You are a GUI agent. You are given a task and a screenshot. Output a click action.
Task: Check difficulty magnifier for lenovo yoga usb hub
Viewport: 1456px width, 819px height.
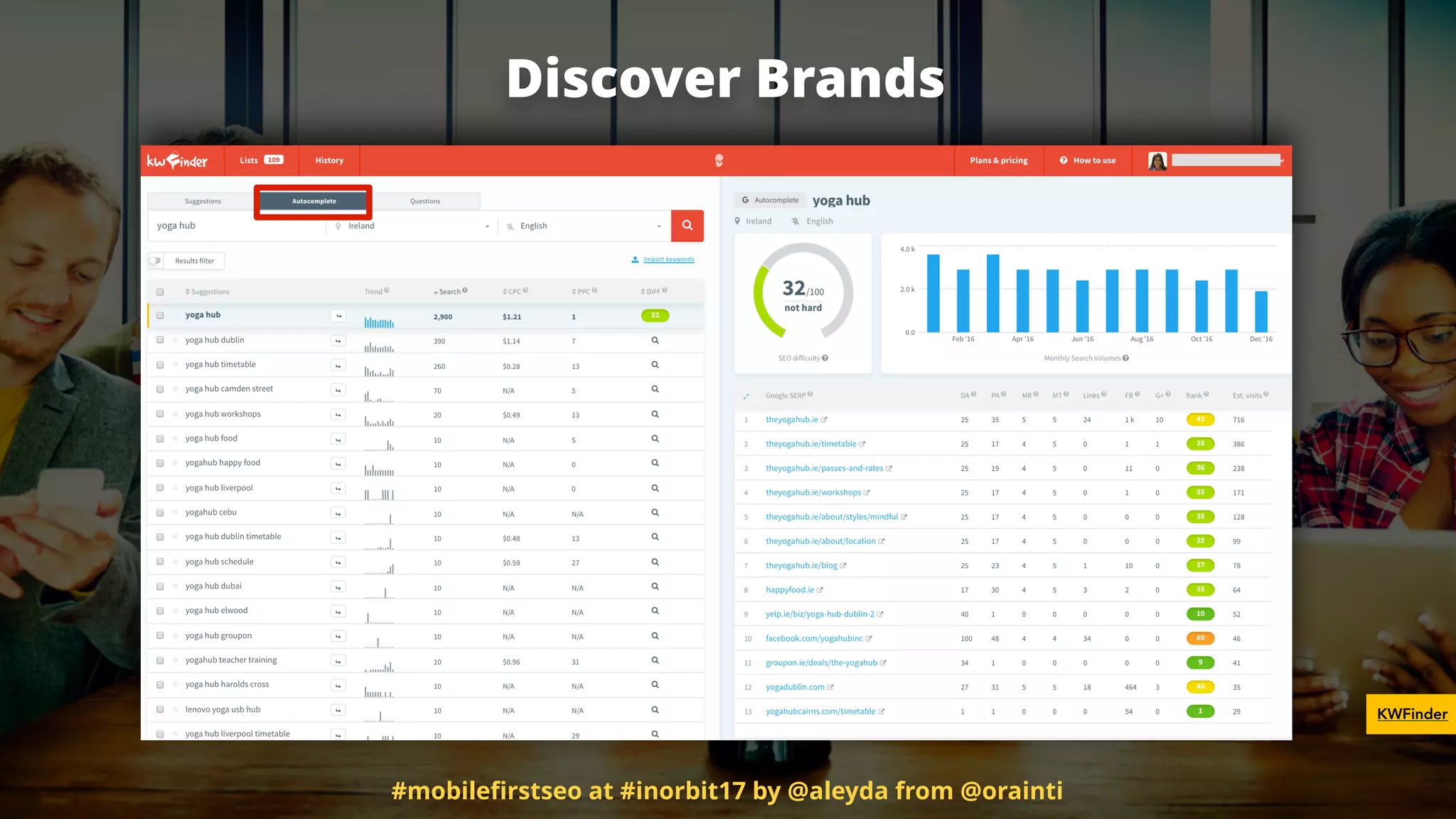[x=655, y=710]
